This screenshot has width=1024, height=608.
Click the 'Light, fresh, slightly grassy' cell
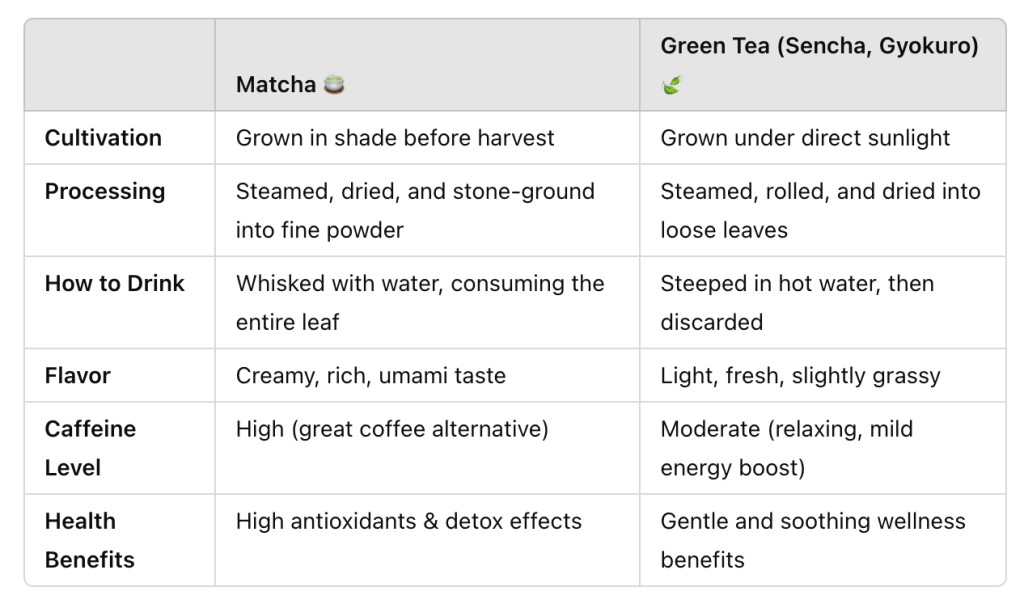(800, 376)
